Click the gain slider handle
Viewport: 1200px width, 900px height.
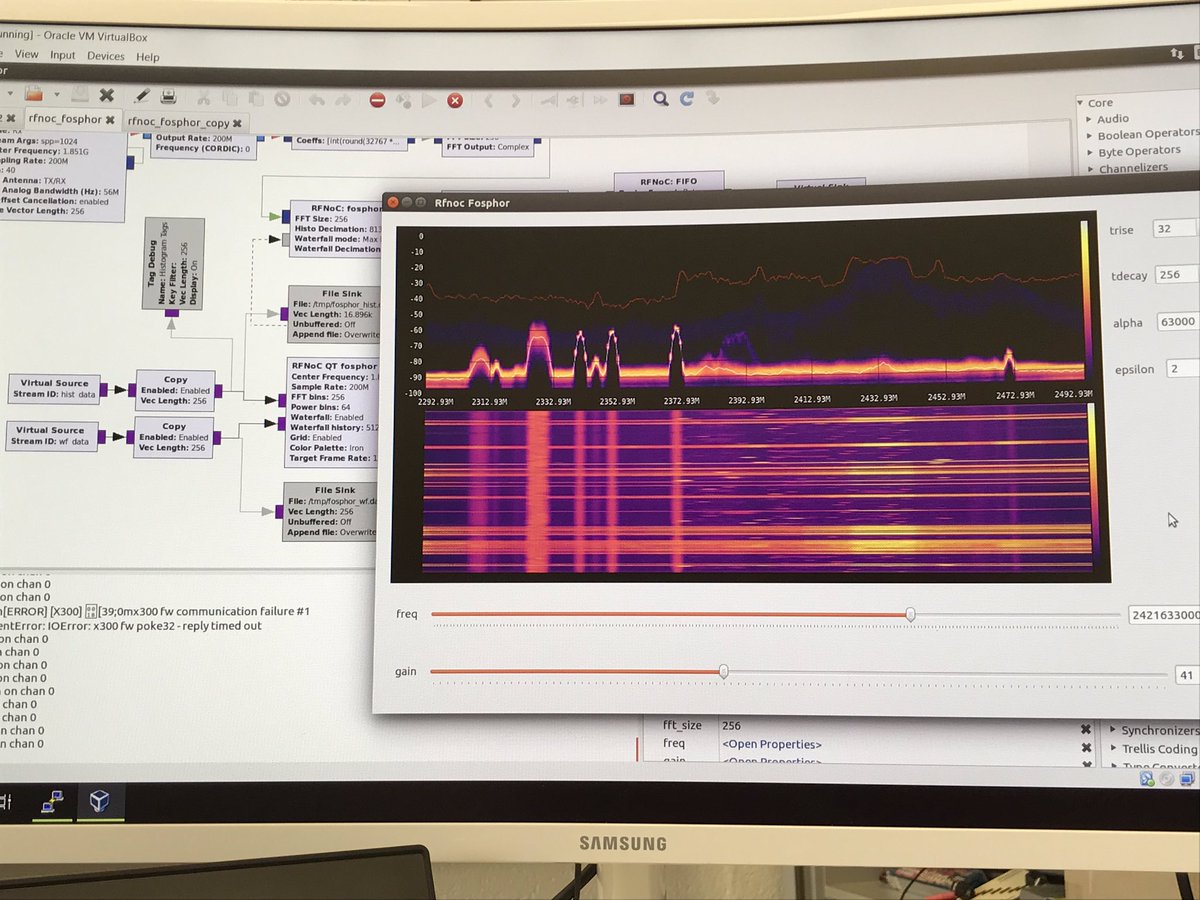[x=723, y=672]
